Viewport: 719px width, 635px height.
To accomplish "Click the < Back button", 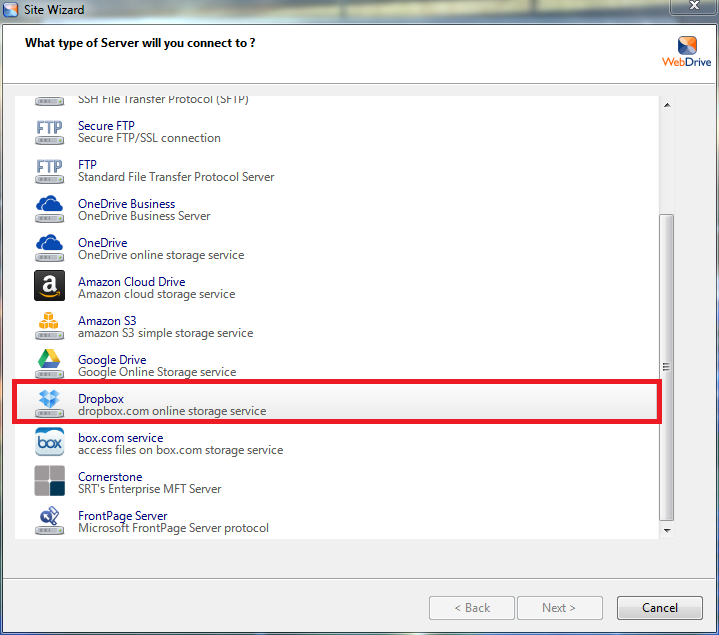I will pyautogui.click(x=472, y=608).
